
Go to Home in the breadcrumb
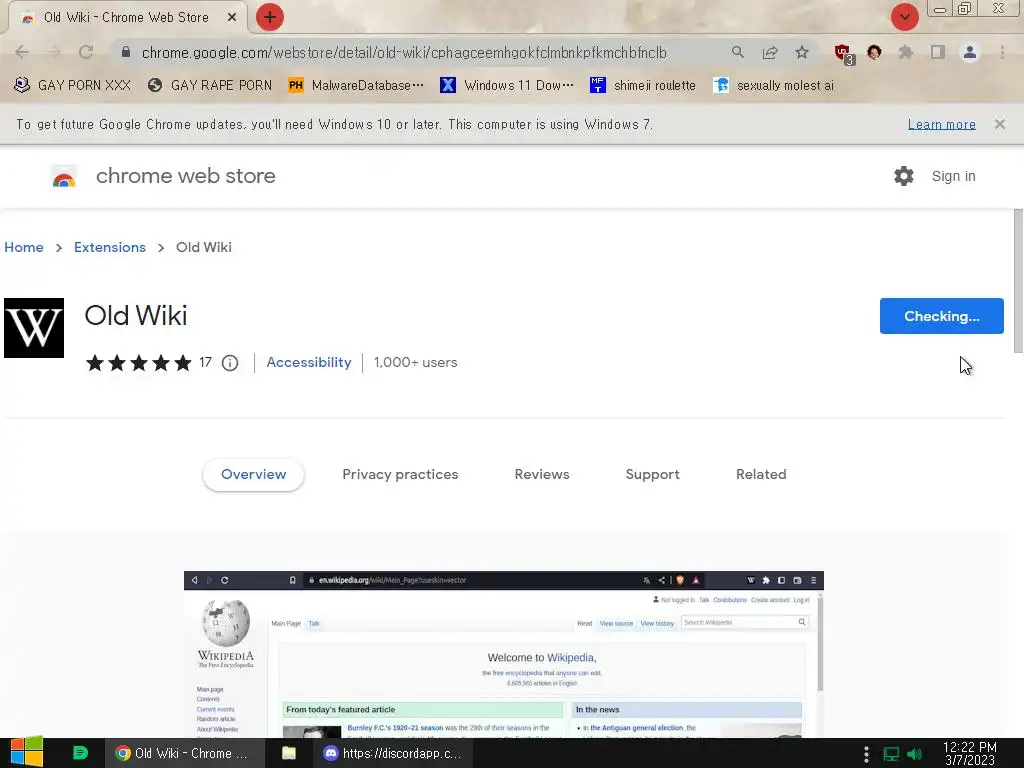[24, 248]
